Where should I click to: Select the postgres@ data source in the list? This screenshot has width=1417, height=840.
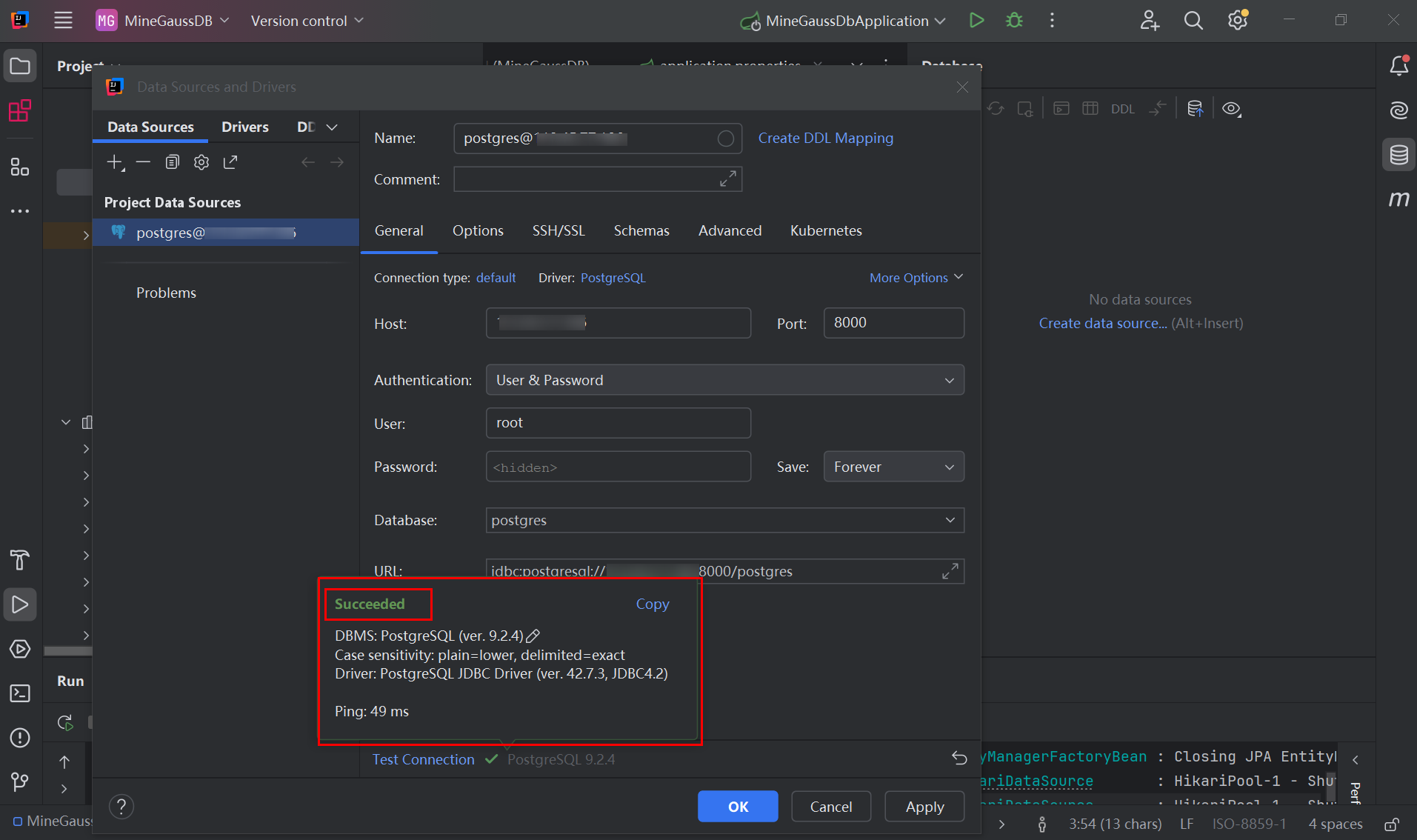(x=226, y=233)
